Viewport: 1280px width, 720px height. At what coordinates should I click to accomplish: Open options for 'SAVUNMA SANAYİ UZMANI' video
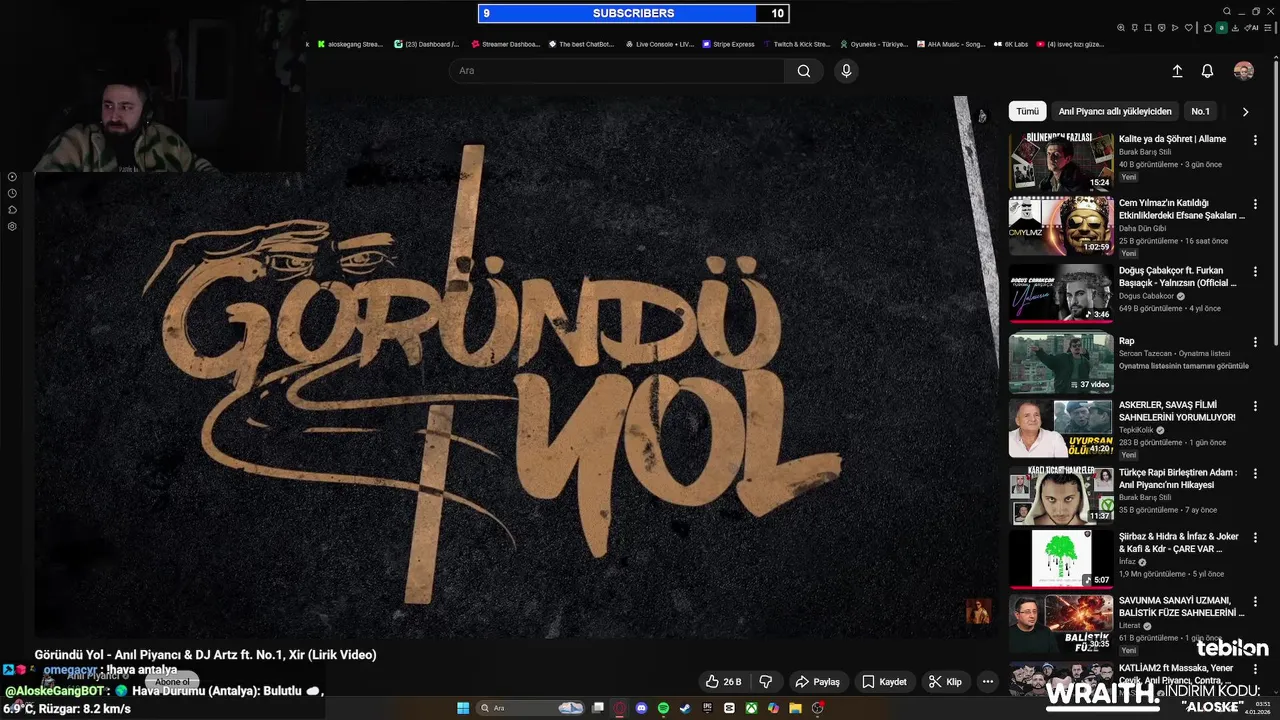[x=1255, y=602]
